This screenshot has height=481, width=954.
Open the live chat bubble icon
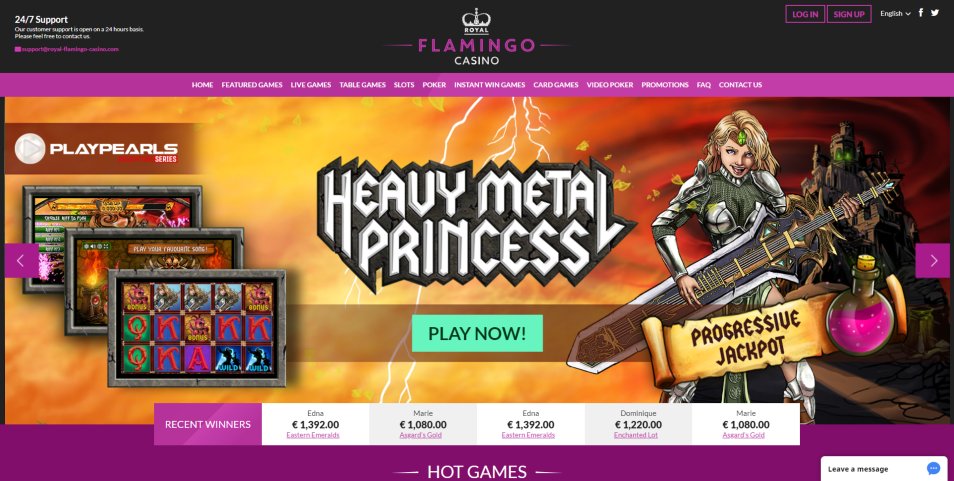click(933, 468)
